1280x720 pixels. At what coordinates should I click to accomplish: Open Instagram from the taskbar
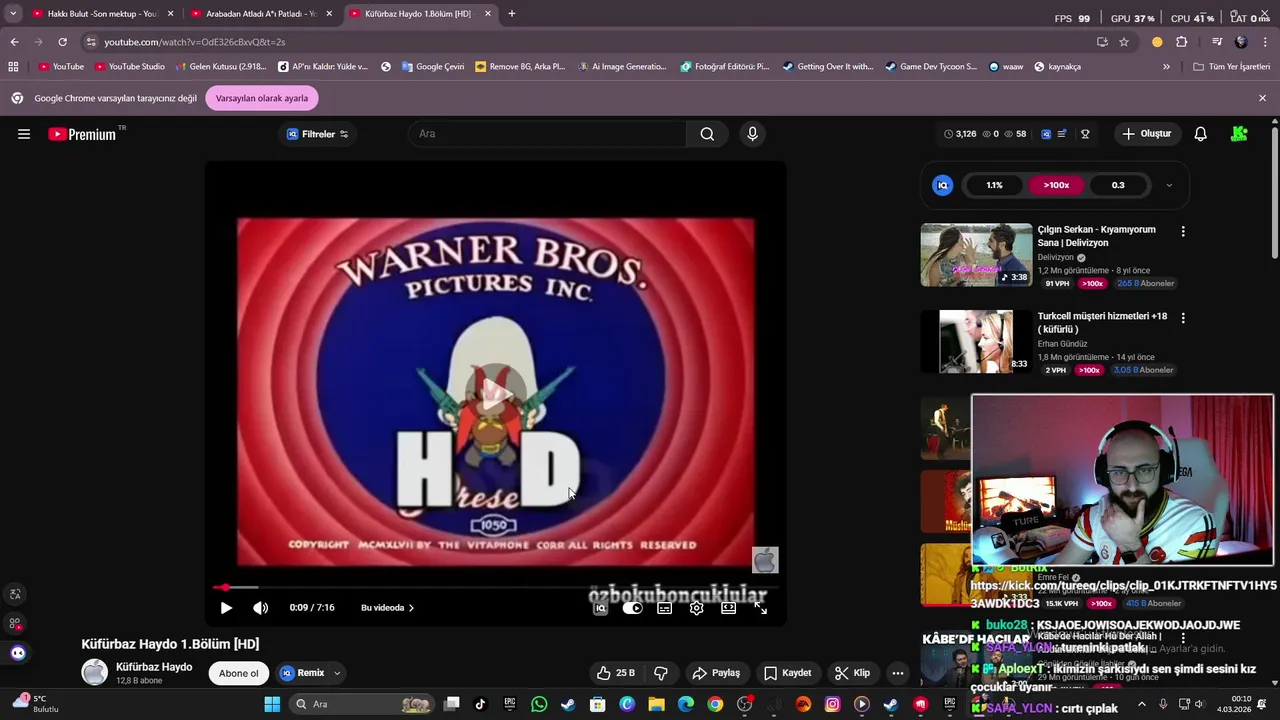click(832, 704)
